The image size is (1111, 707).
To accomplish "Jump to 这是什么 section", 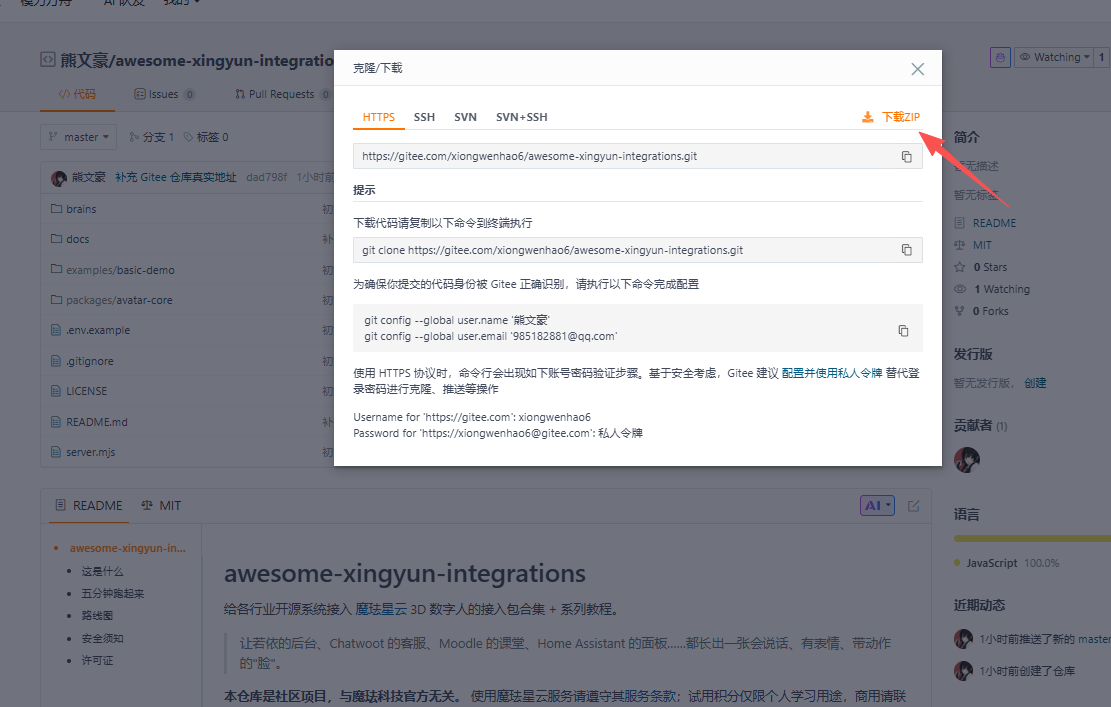I will point(102,571).
